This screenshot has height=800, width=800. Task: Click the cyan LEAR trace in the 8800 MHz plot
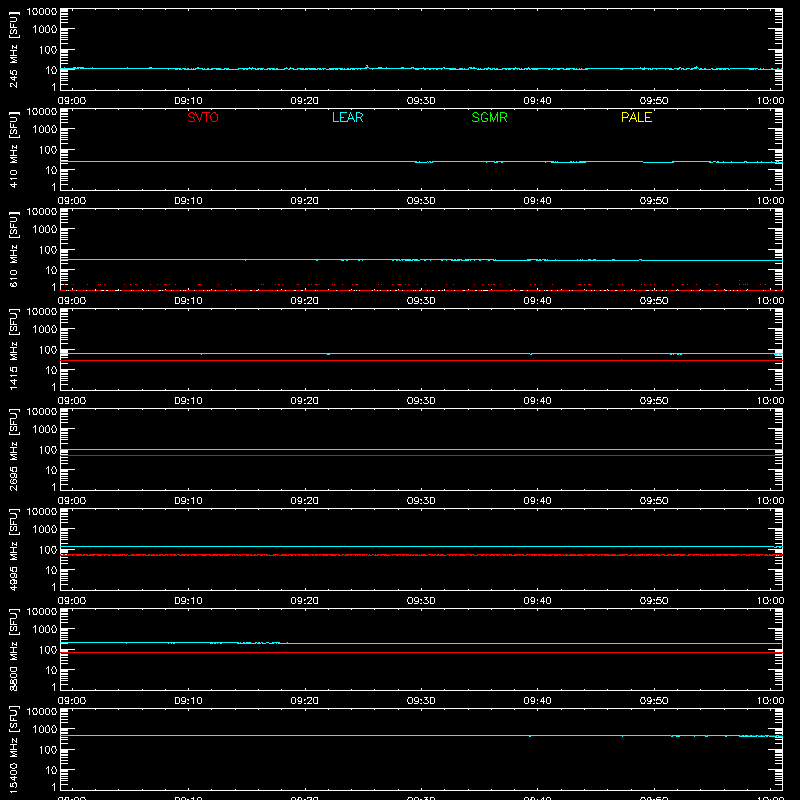pyautogui.click(x=421, y=643)
